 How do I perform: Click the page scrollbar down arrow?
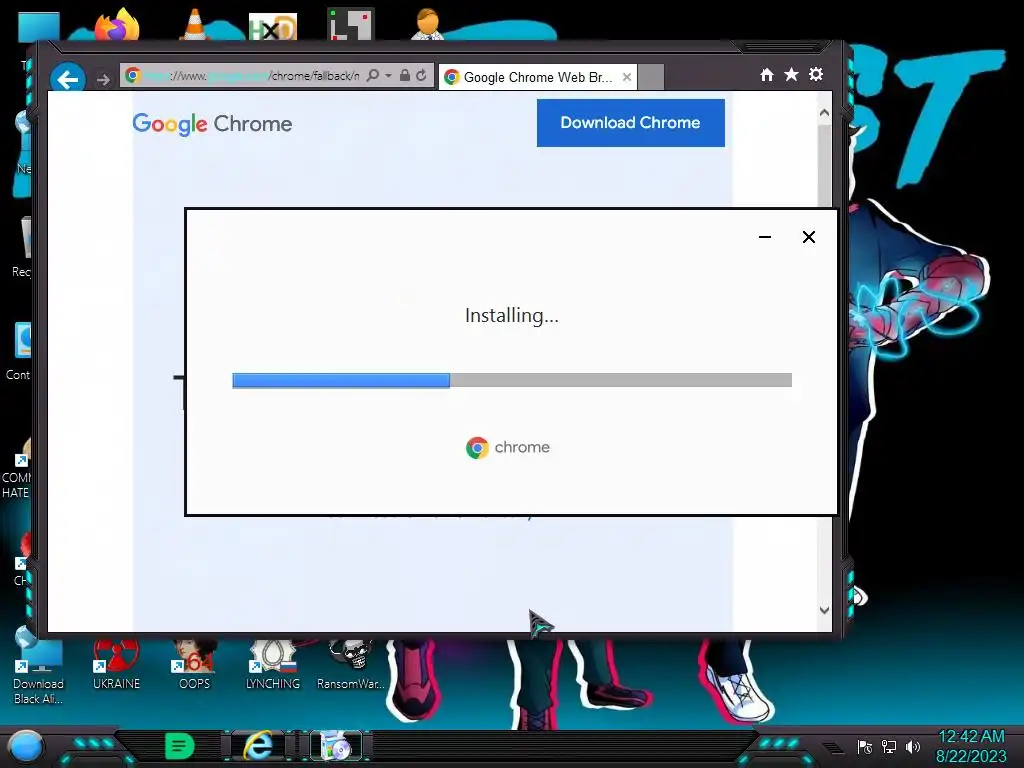click(824, 610)
